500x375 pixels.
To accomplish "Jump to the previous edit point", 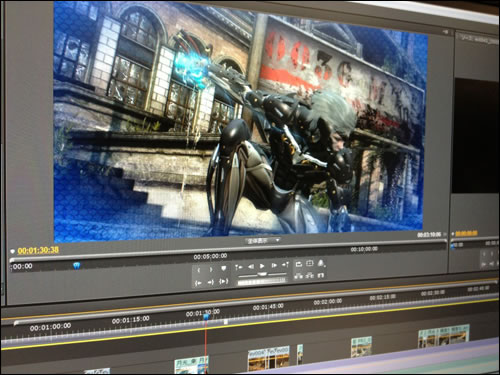I will tap(239, 267).
